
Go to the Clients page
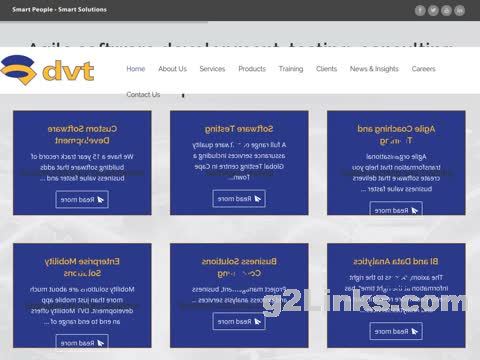pos(326,69)
